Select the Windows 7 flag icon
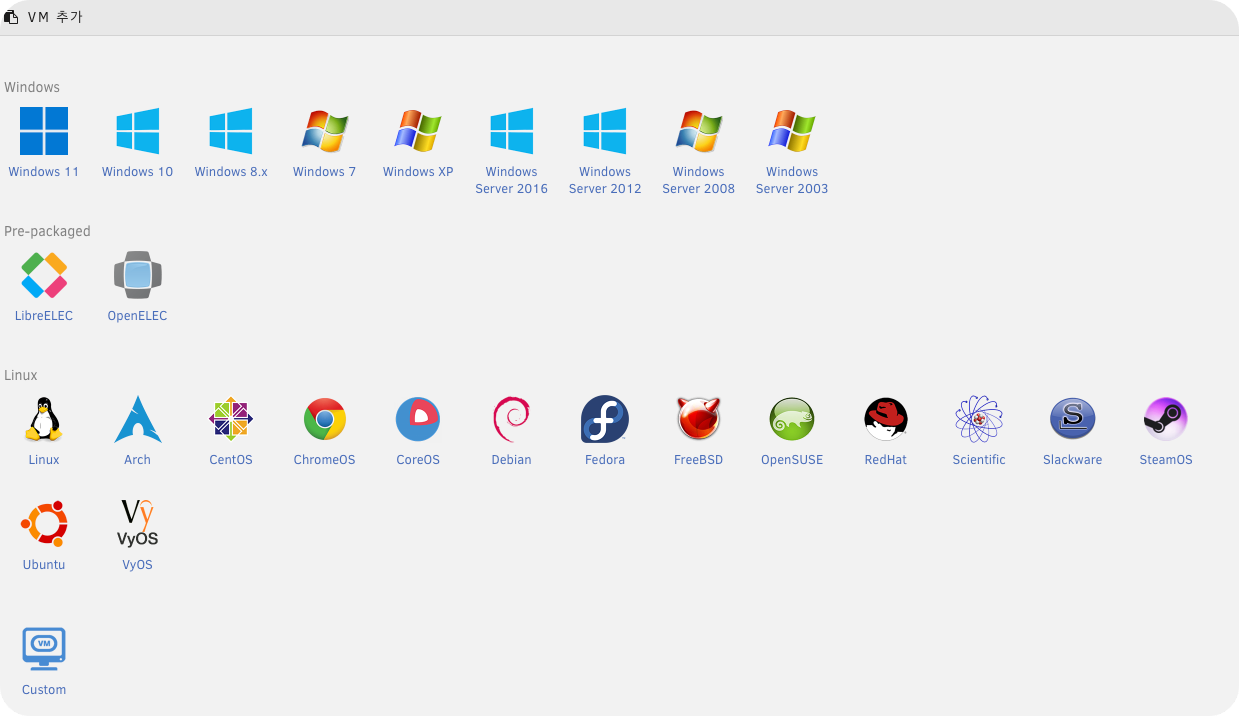1239x716 pixels. [x=324, y=131]
